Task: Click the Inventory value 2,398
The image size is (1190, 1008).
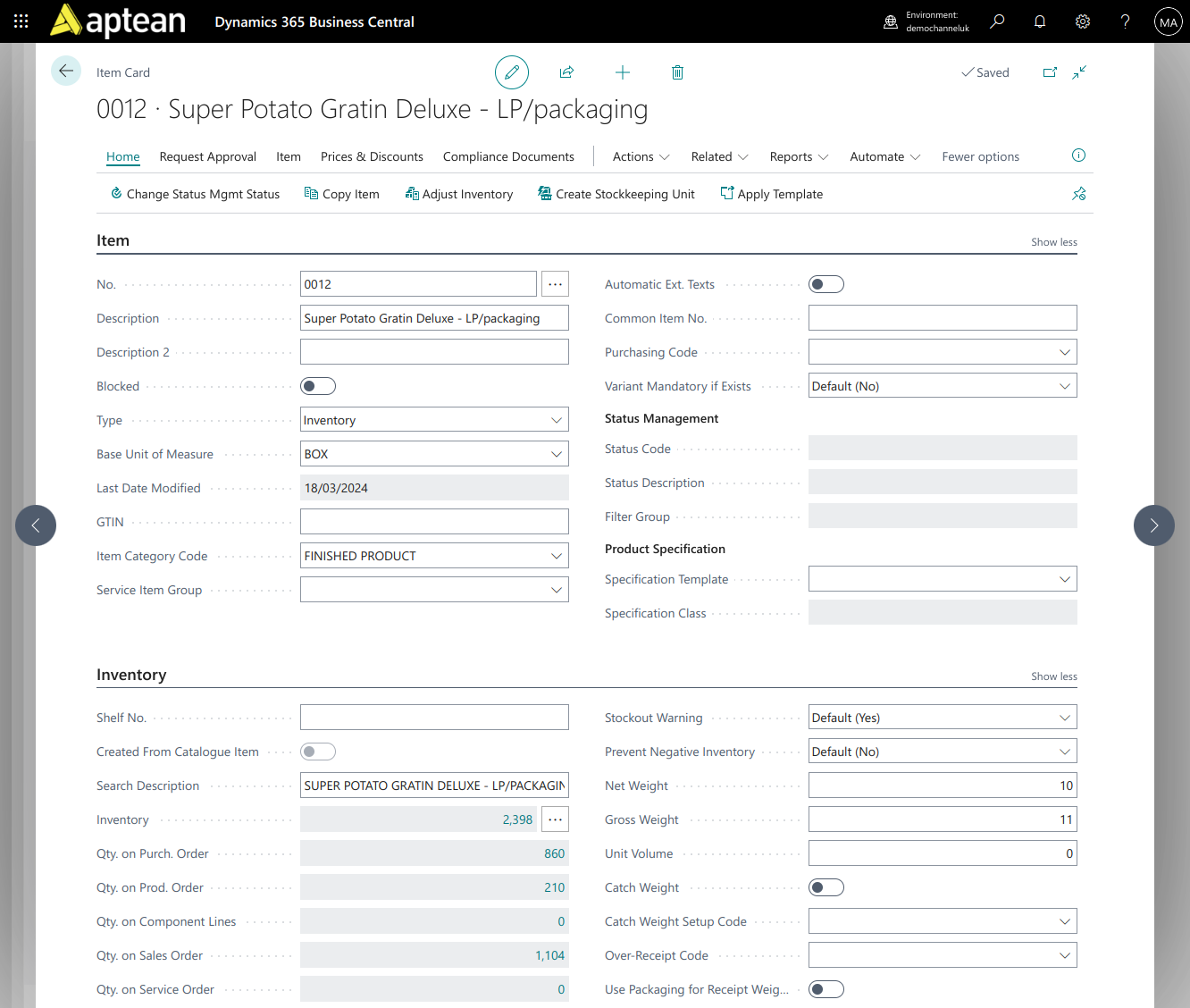Action: (x=517, y=819)
